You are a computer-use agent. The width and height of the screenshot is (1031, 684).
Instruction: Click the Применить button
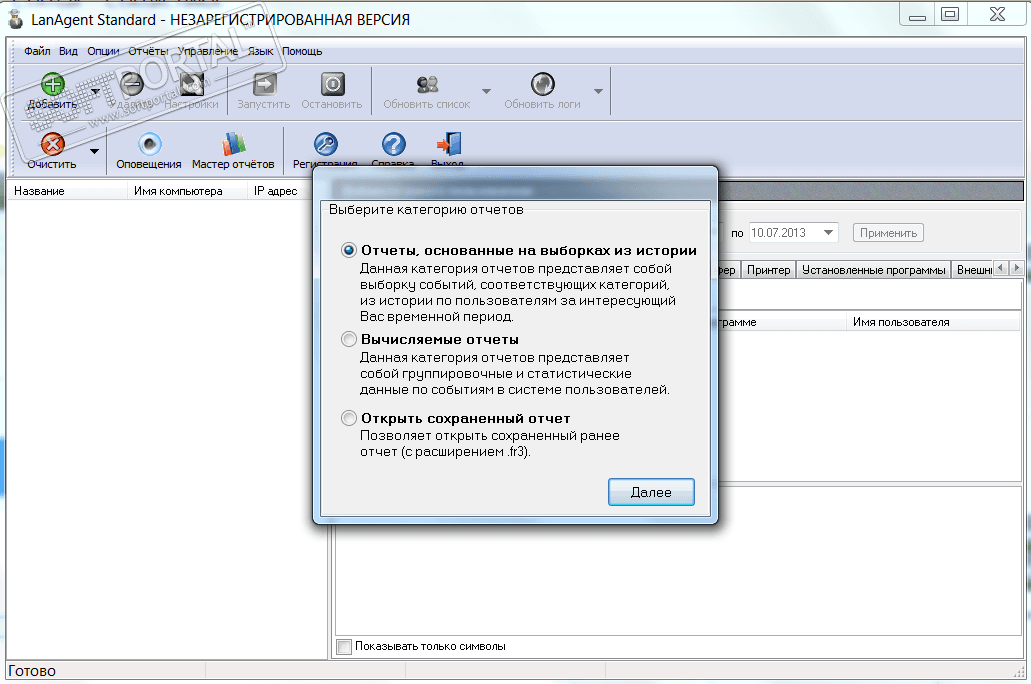pyautogui.click(x=888, y=233)
